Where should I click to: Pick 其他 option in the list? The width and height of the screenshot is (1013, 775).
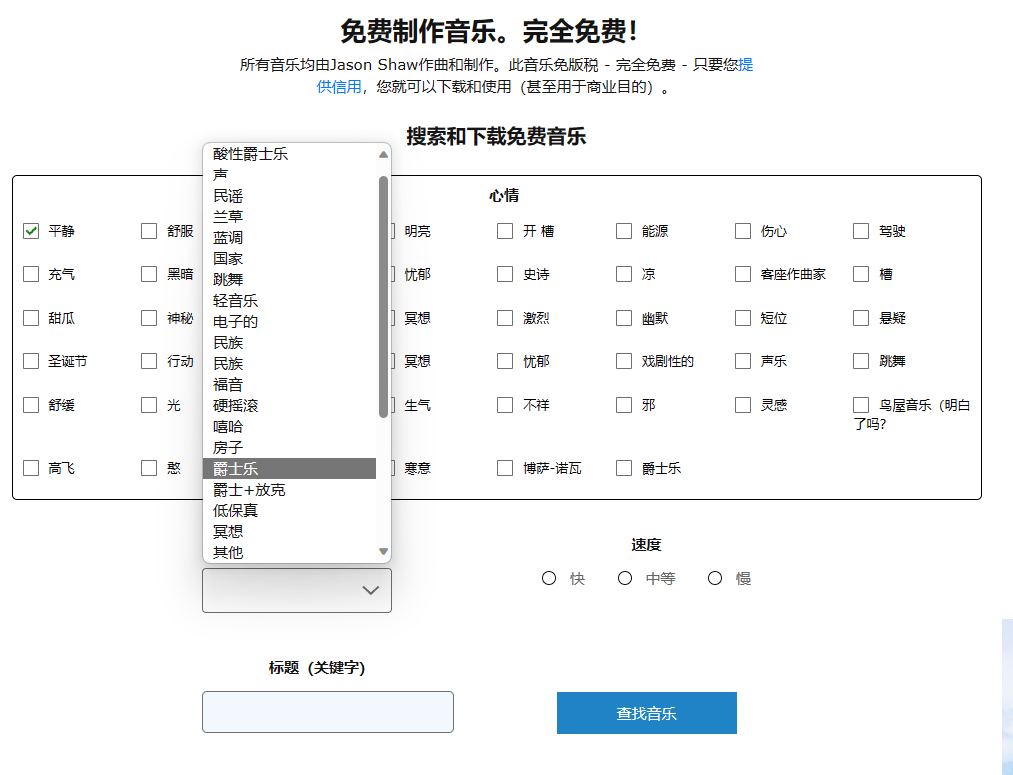[289, 552]
